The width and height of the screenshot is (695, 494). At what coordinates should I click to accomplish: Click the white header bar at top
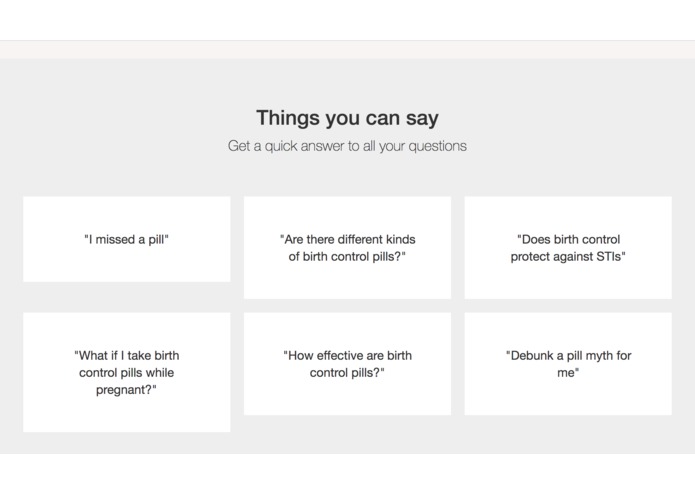coord(348,20)
